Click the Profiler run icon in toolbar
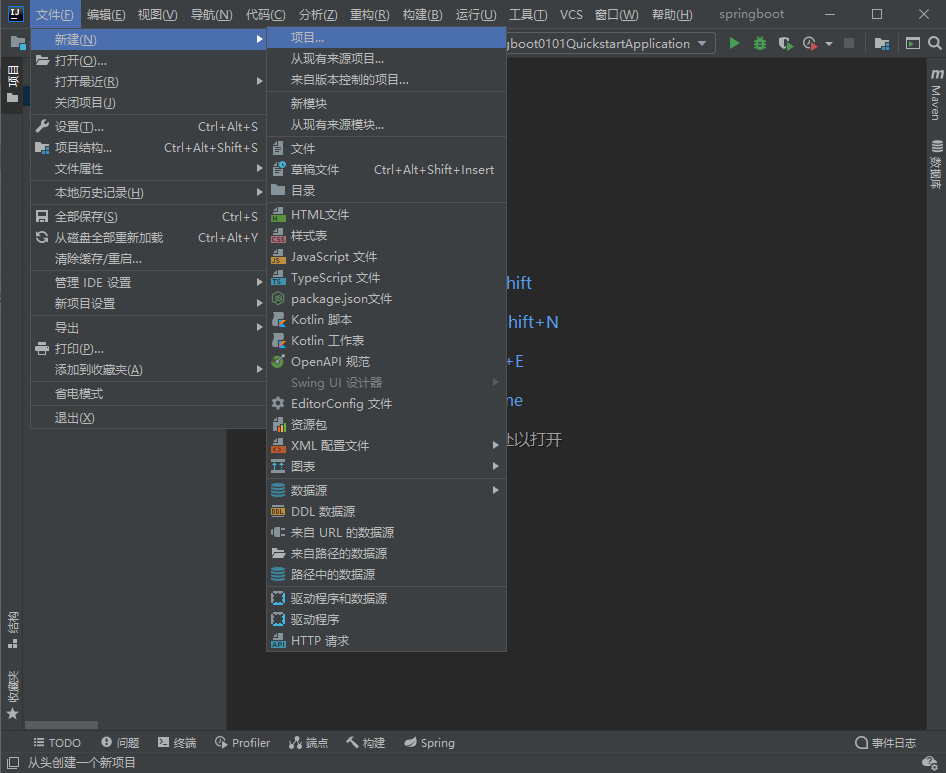This screenshot has height=773, width=946. [810, 43]
